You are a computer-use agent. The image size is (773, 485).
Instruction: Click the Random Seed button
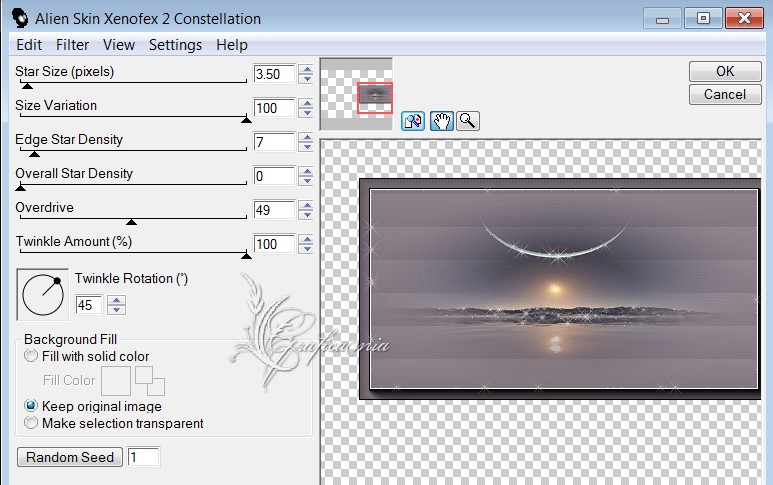point(70,457)
